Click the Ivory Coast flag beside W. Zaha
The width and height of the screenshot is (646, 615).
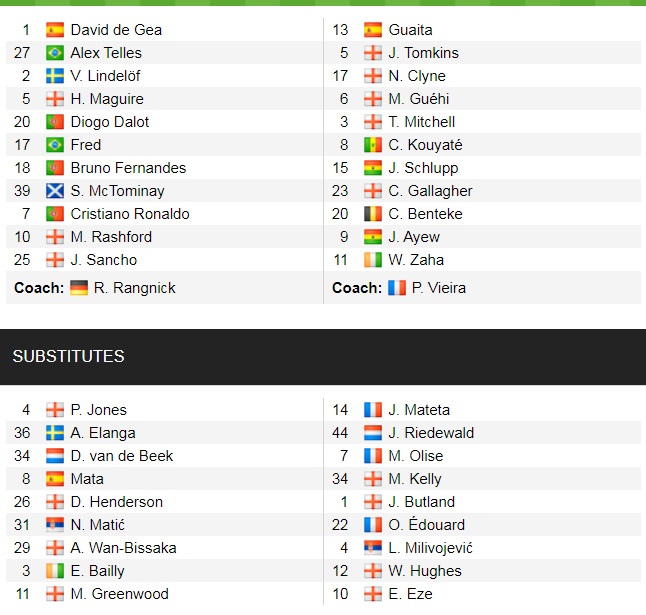pos(373,260)
